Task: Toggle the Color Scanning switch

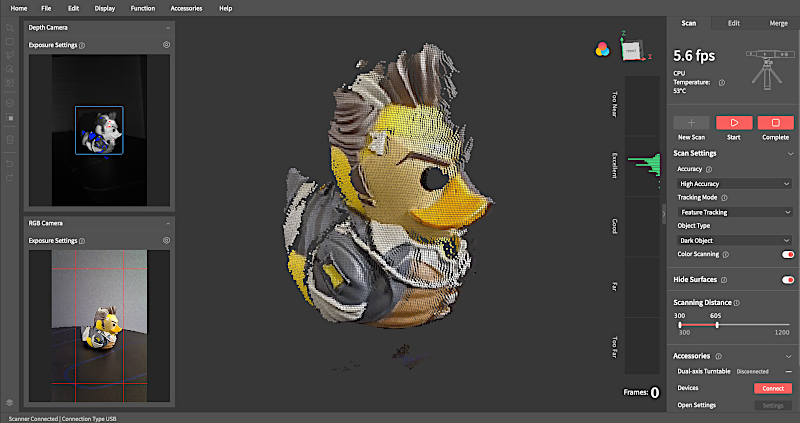Action: point(788,254)
